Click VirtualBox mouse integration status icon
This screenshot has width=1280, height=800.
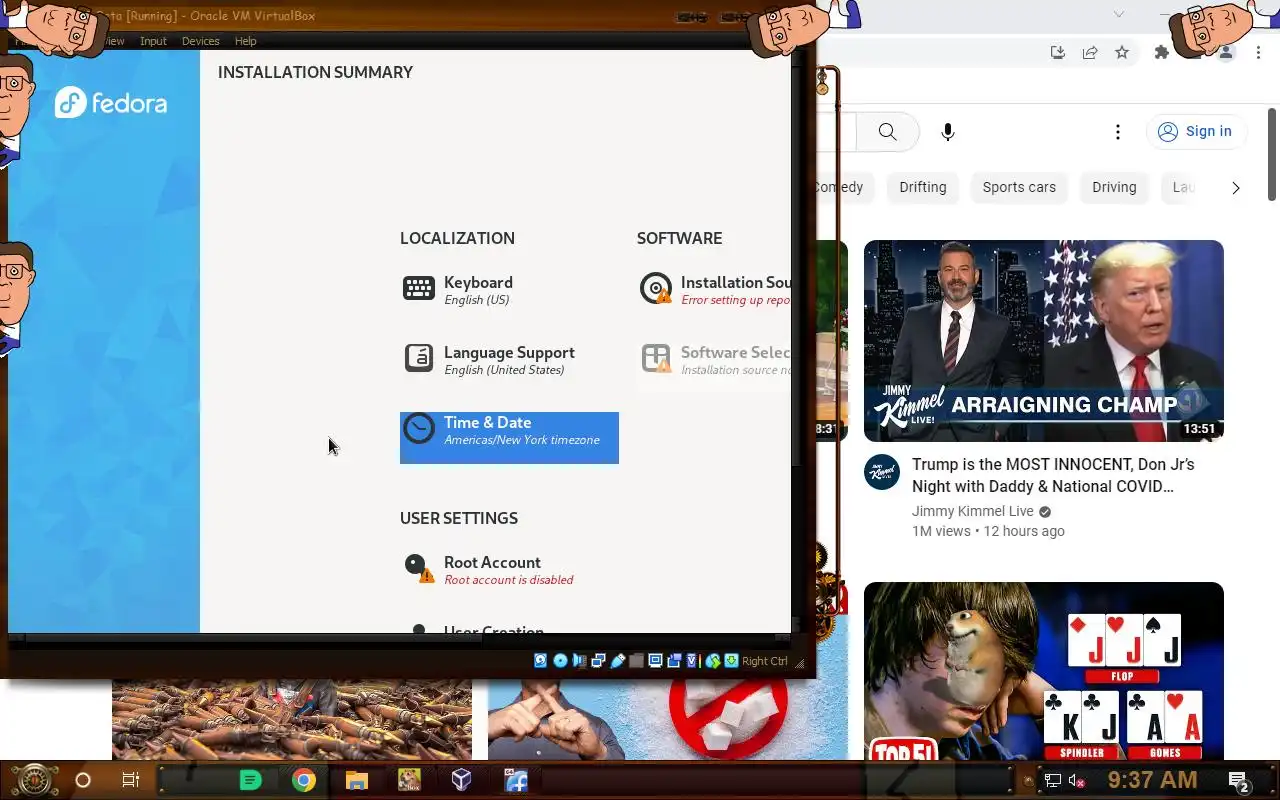coord(713,661)
